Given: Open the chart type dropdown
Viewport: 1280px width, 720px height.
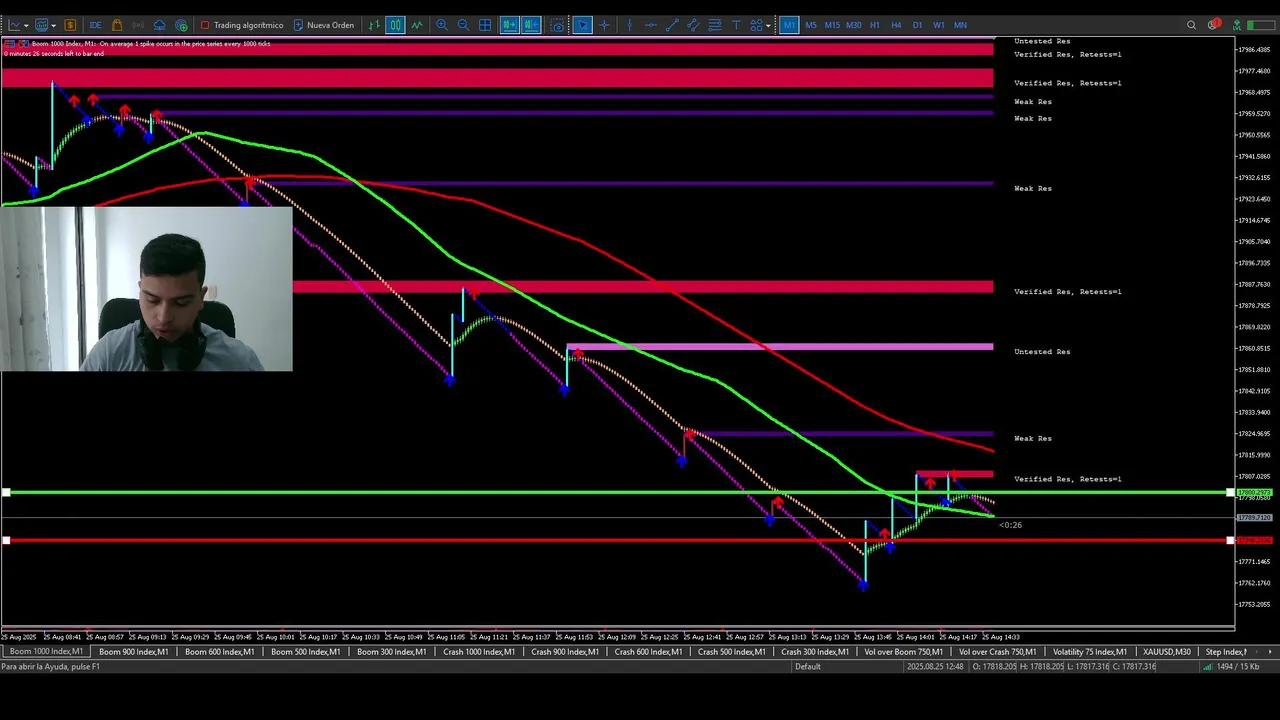Looking at the screenshot, I should (19, 25).
